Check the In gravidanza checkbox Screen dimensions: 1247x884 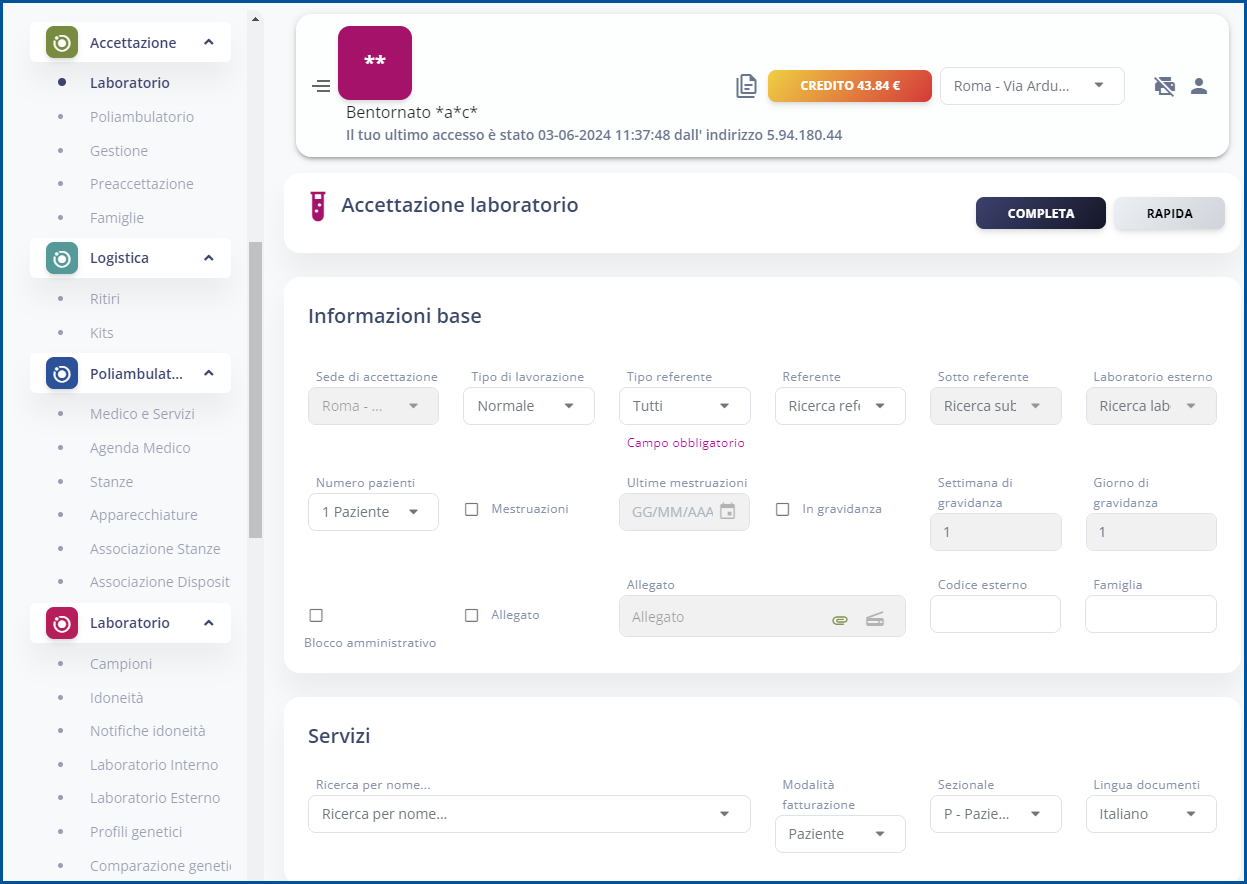click(783, 509)
